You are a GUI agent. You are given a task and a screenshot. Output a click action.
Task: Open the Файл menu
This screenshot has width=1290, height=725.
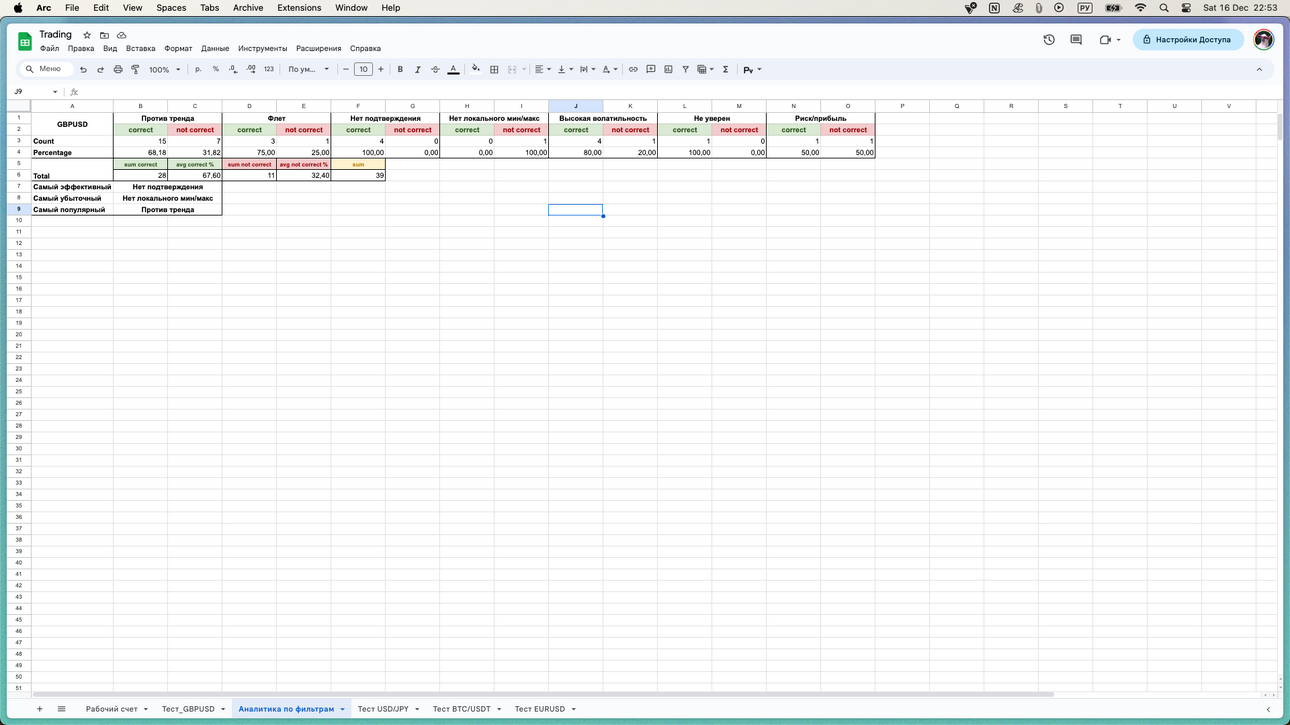(49, 48)
